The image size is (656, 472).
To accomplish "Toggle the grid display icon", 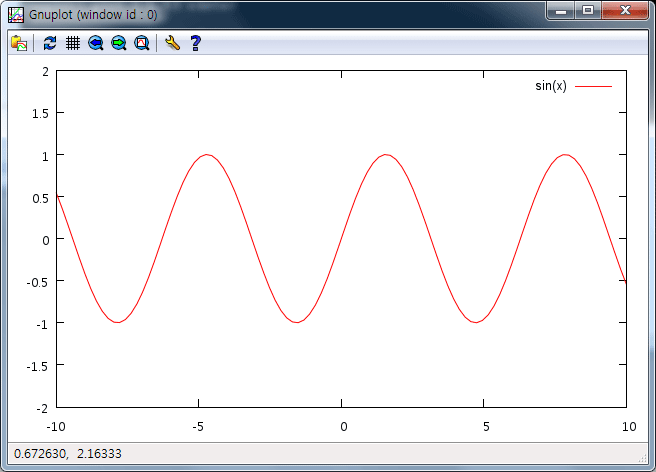I will click(x=73, y=43).
